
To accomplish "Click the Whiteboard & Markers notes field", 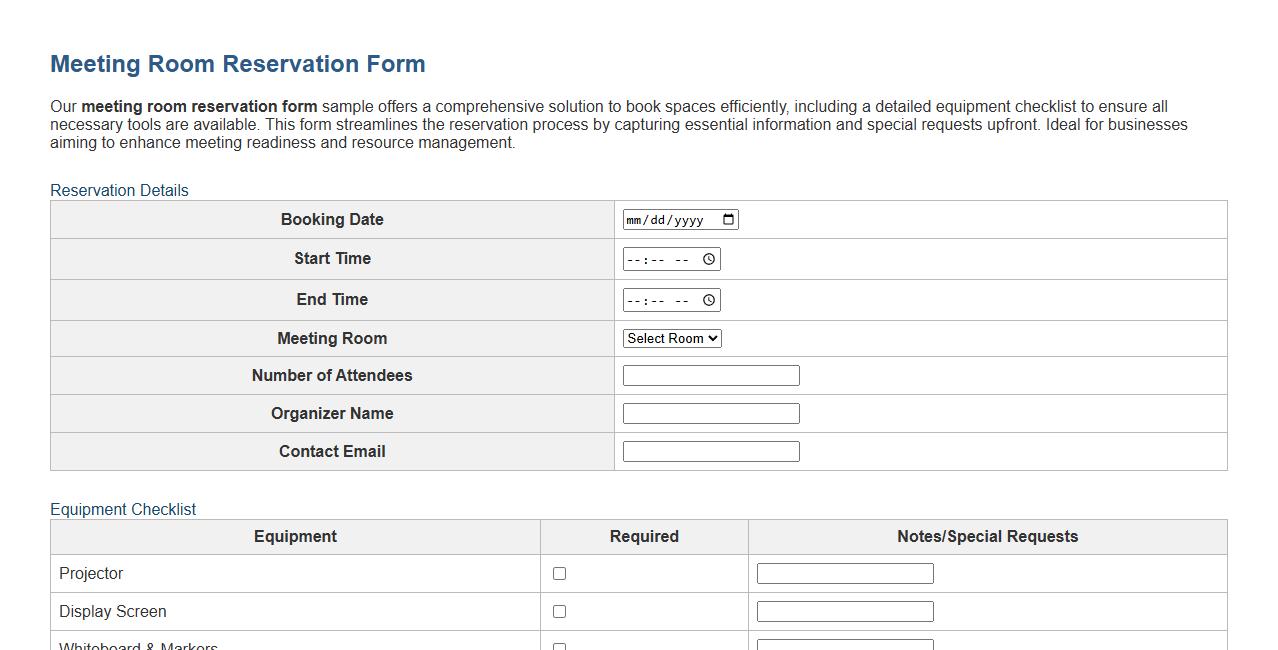I will tap(845, 647).
